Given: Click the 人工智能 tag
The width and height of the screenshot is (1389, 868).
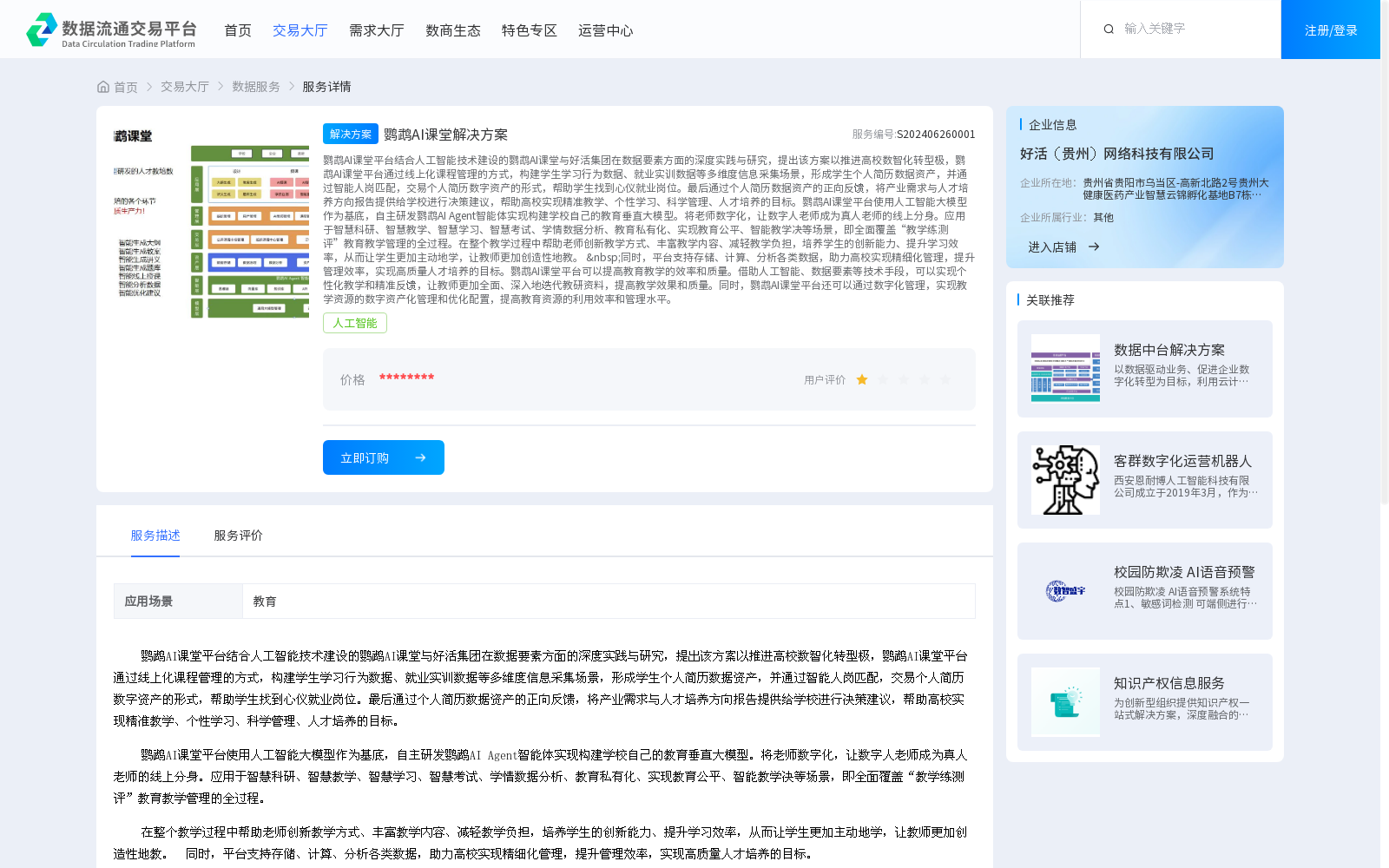Looking at the screenshot, I should tap(355, 323).
